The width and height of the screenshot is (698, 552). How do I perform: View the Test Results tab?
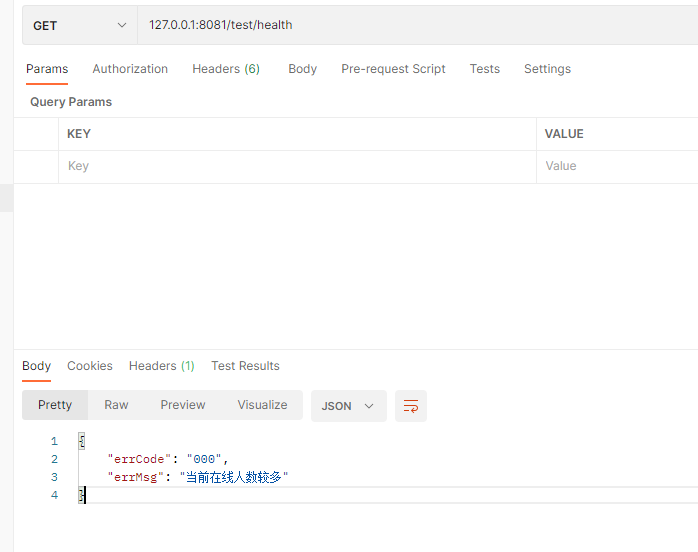click(245, 366)
